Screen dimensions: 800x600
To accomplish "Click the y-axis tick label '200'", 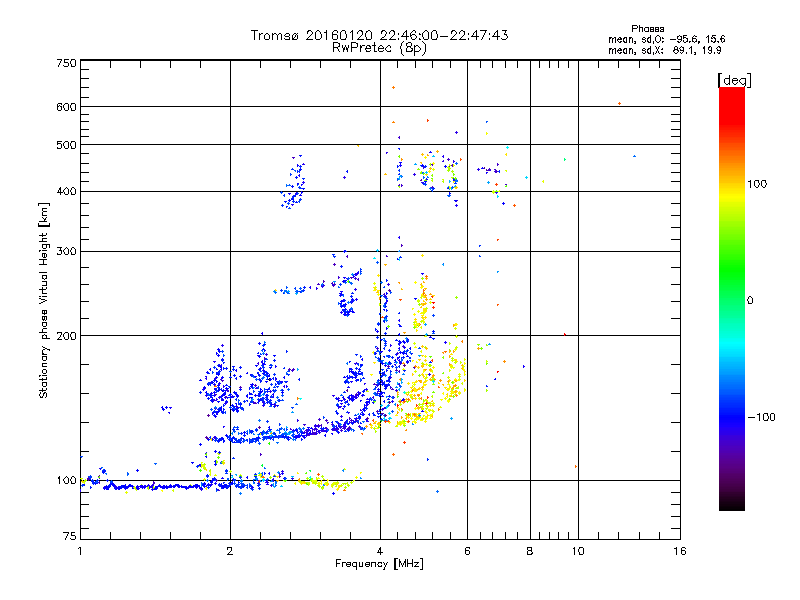I will 66,336.
